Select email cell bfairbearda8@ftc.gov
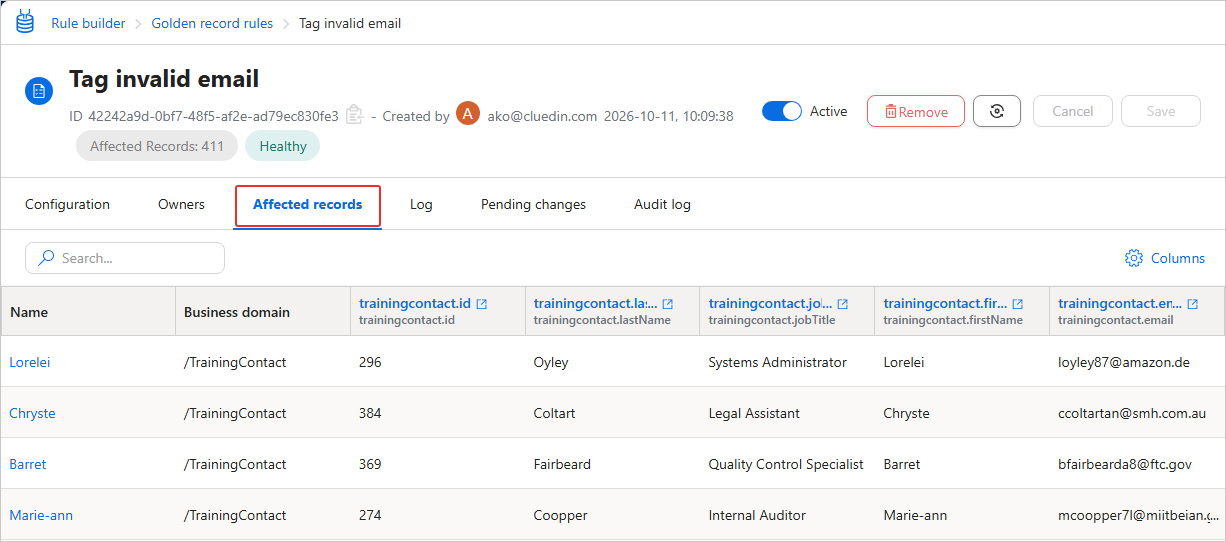Image resolution: width=1226 pixels, height=542 pixels. [1125, 464]
